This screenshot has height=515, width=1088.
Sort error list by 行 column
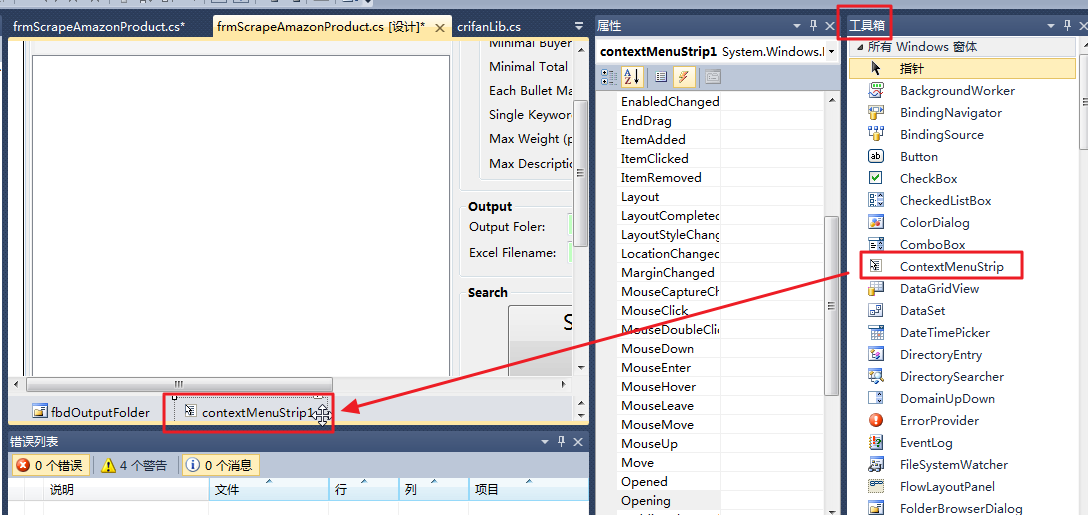tap(364, 490)
